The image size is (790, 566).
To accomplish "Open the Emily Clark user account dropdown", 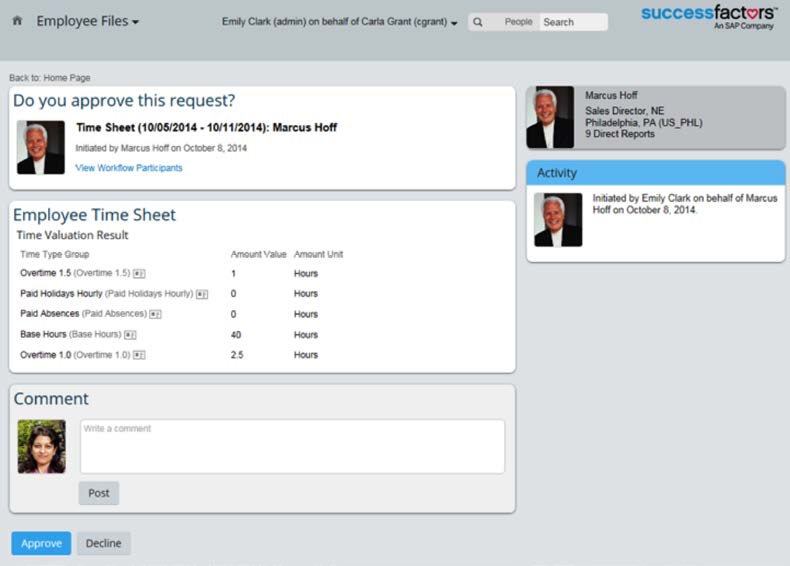I will (x=340, y=22).
